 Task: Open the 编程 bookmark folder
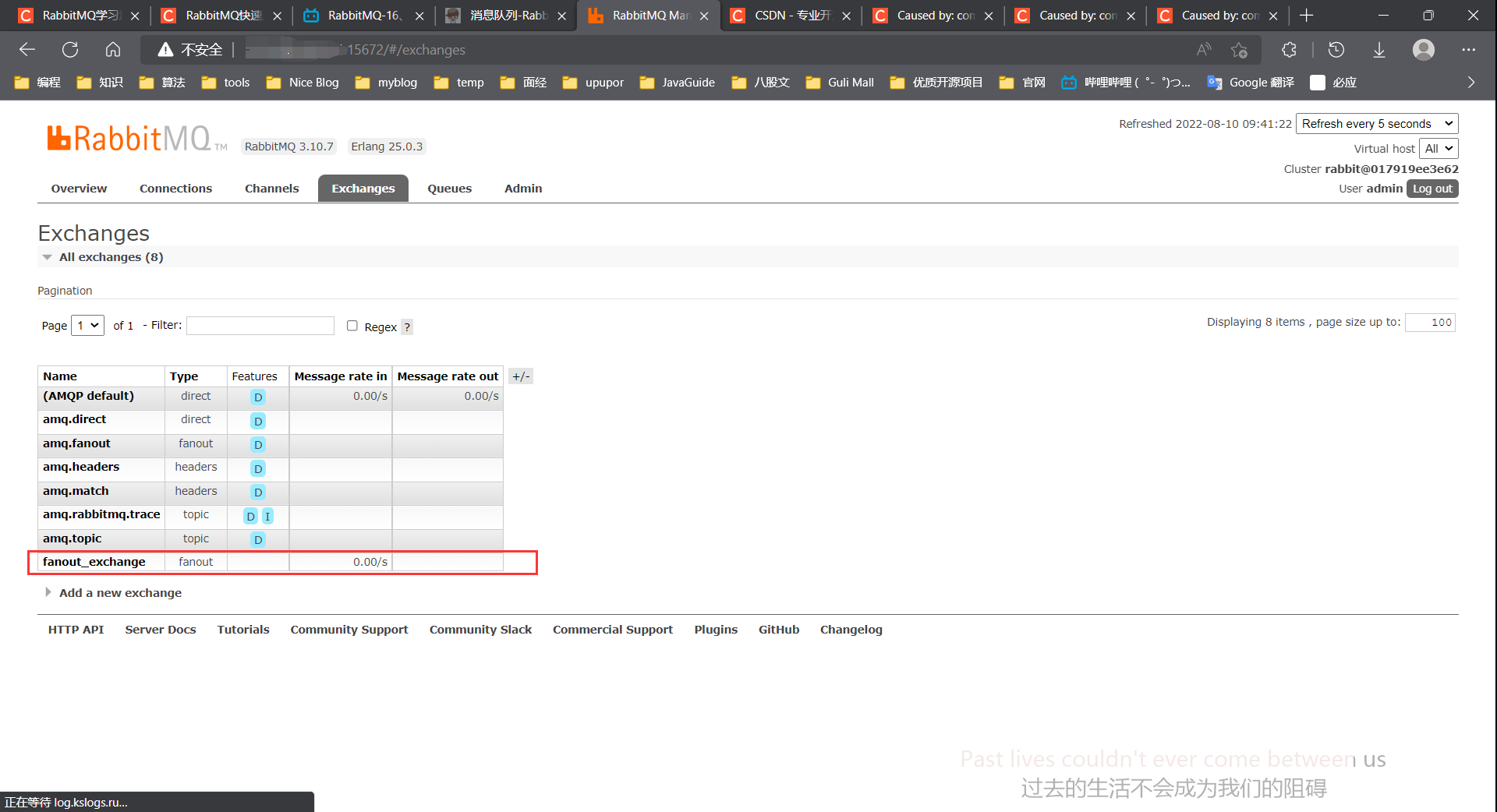[x=37, y=82]
